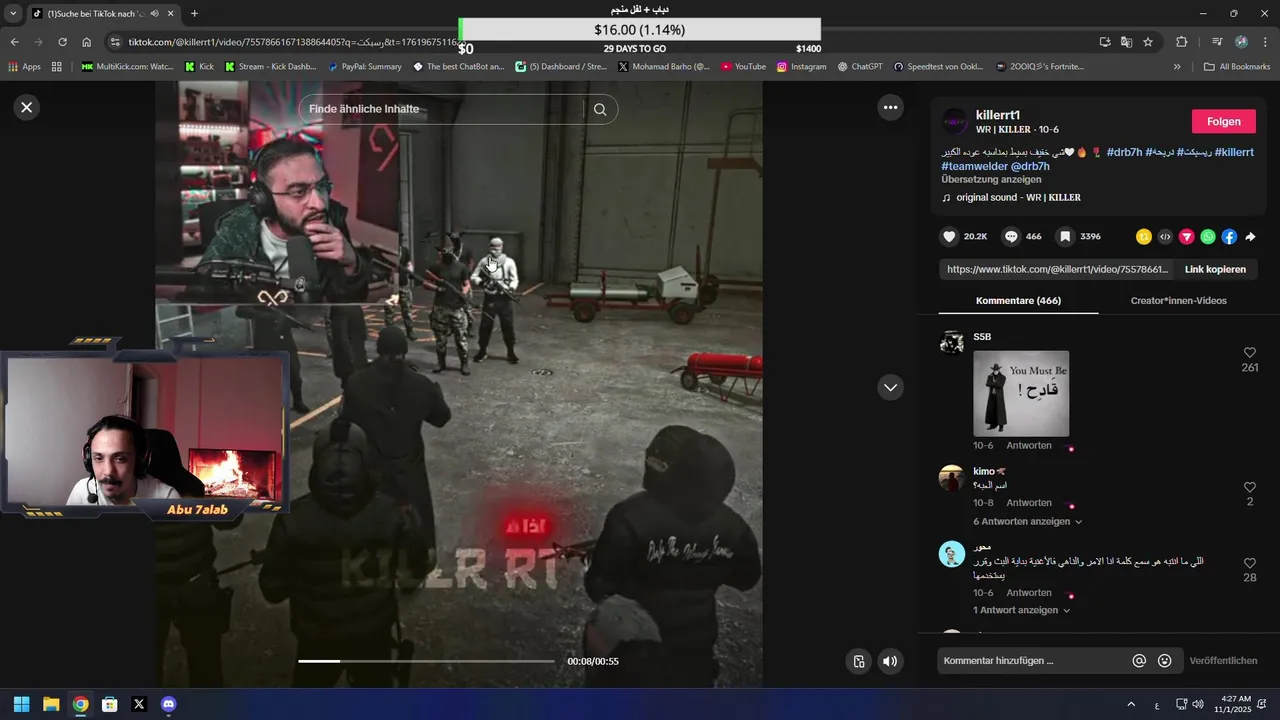Click the clip icon beside the volume button

(858, 661)
